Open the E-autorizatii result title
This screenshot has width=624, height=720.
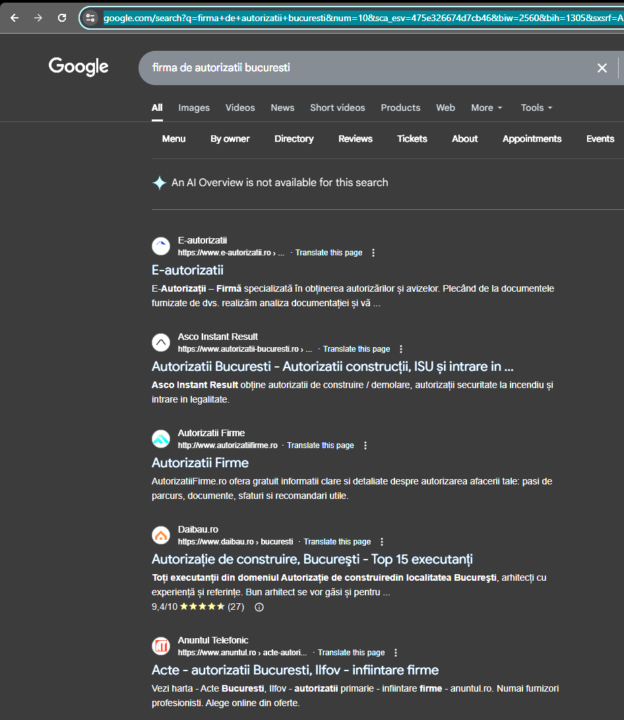coord(187,270)
